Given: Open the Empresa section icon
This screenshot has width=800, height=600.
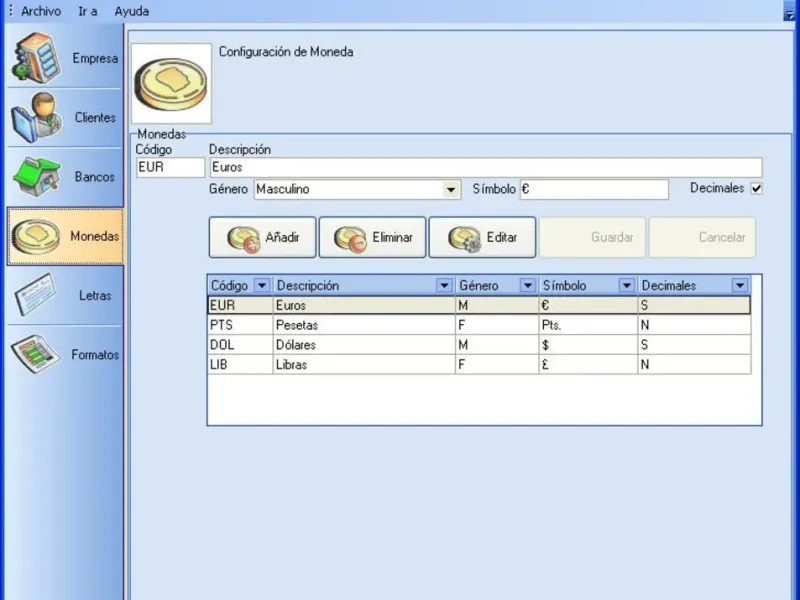Looking at the screenshot, I should coord(37,58).
